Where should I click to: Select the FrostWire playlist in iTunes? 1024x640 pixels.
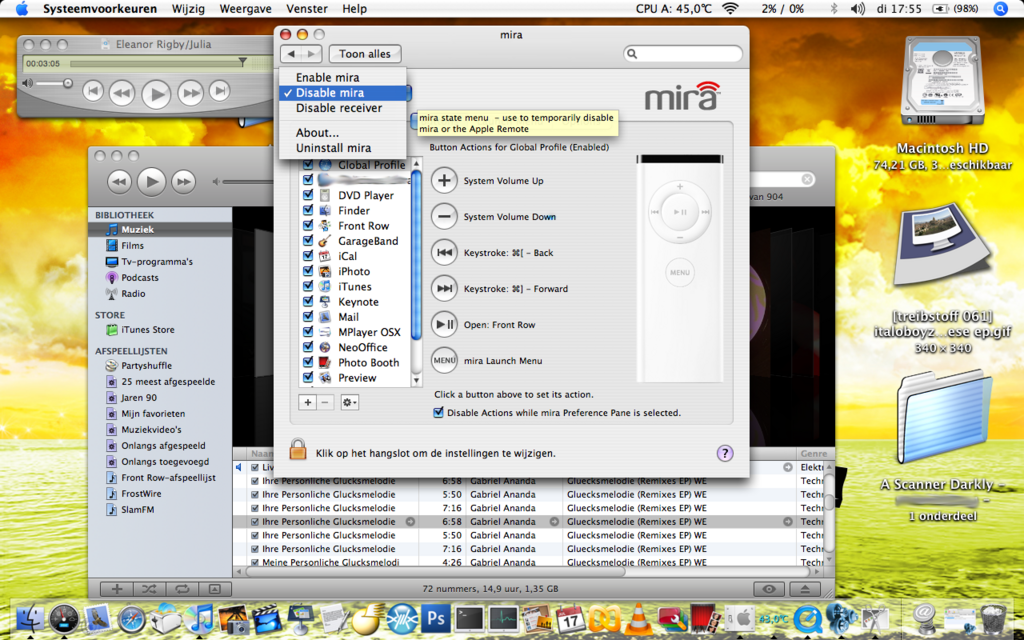coord(141,494)
